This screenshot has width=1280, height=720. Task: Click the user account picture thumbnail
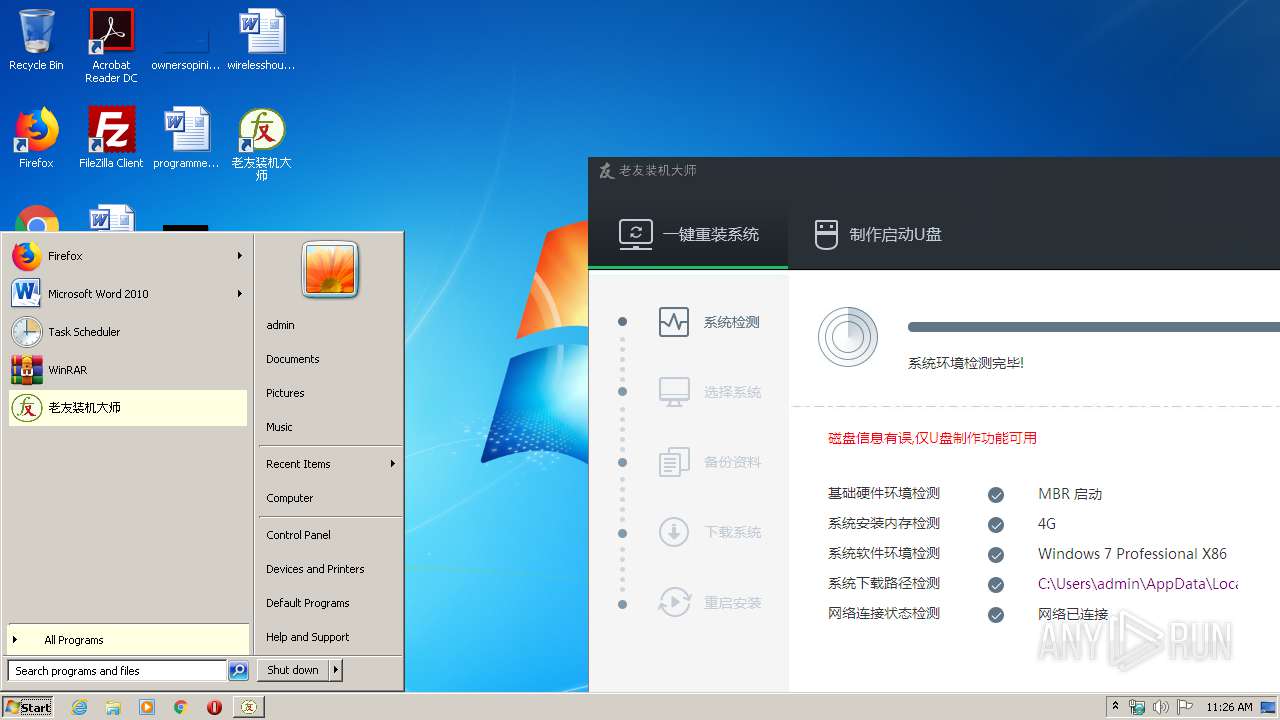330,270
